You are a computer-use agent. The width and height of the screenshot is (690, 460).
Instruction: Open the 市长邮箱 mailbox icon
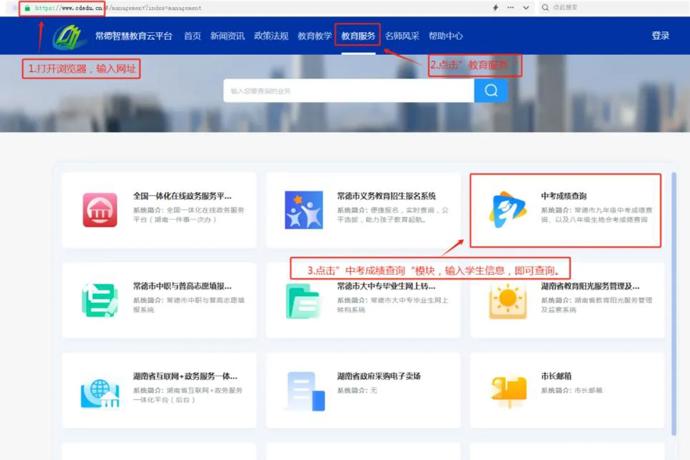point(507,390)
